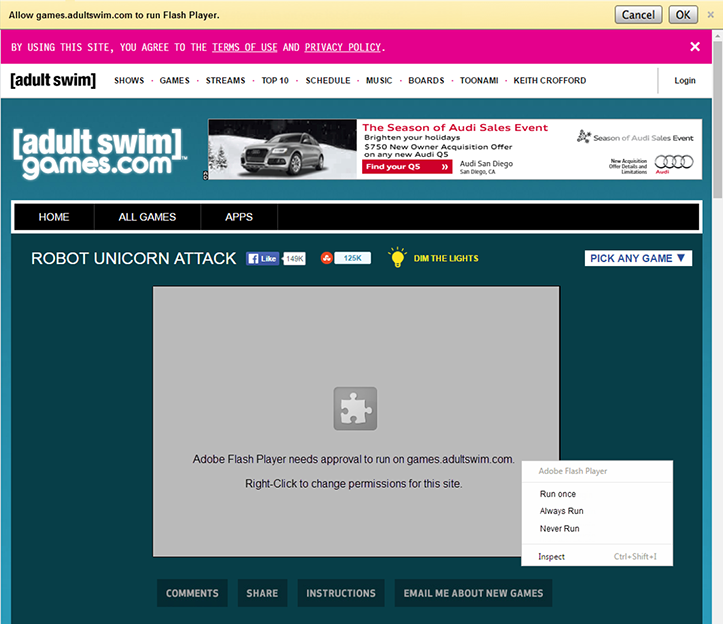Click OK to allow Flash Player

coord(683,15)
